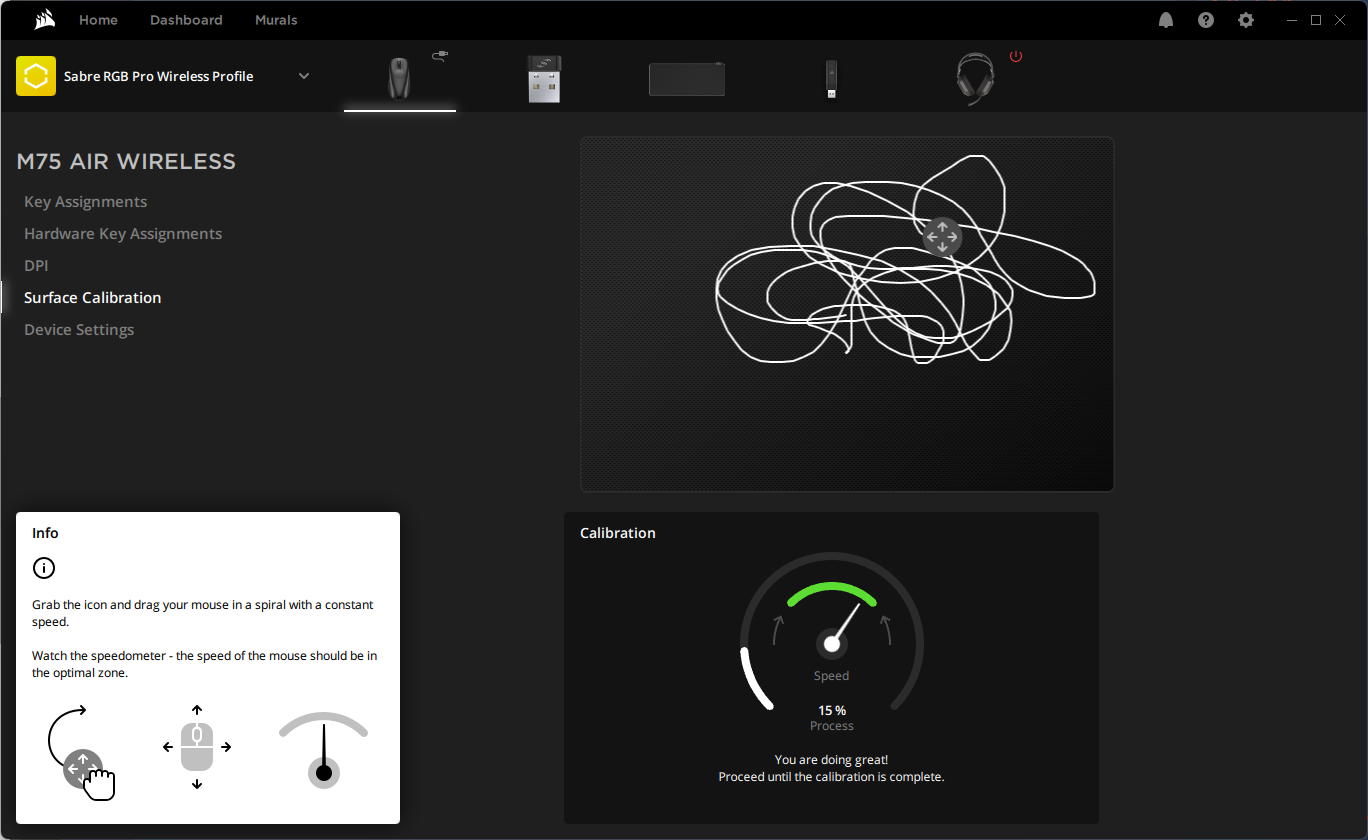Minimize the iCUE window

coord(1291,20)
